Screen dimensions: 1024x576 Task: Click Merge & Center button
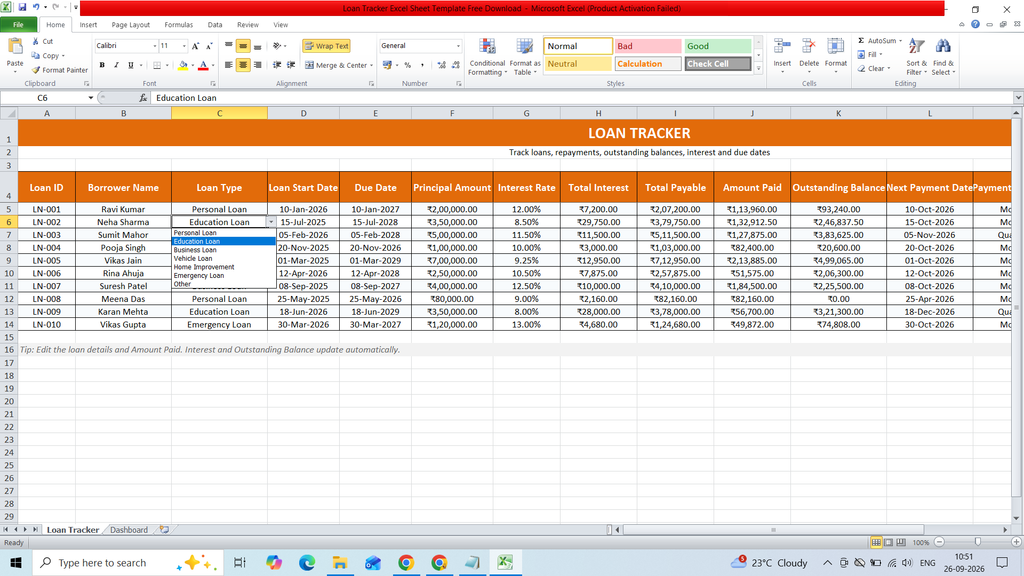coord(336,65)
